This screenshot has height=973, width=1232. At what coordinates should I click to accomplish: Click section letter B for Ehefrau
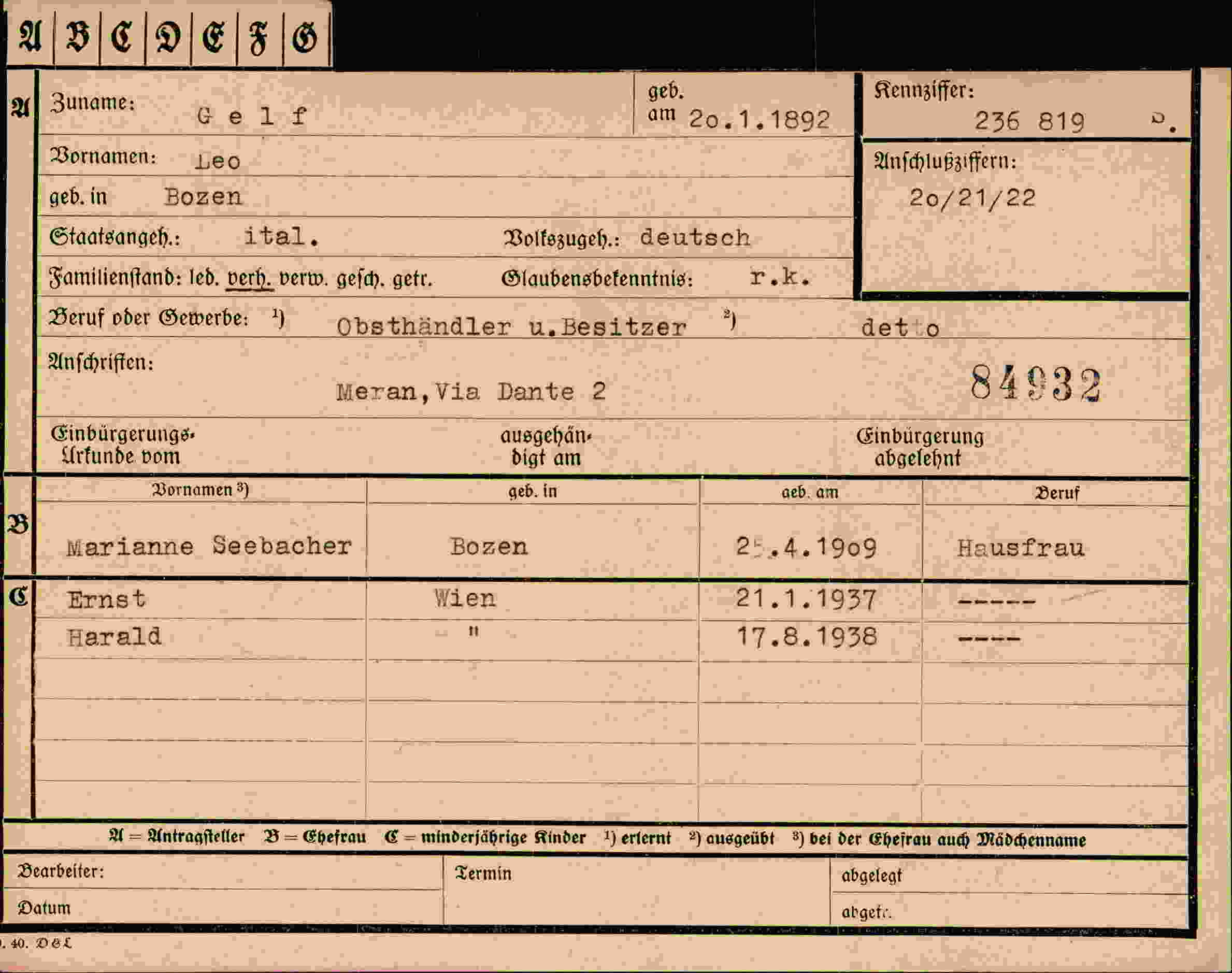(x=18, y=524)
